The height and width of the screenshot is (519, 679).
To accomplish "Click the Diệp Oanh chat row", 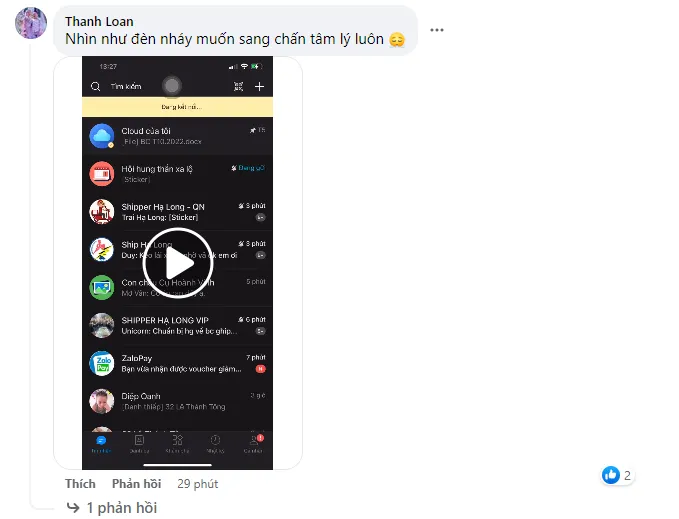I will (x=178, y=401).
